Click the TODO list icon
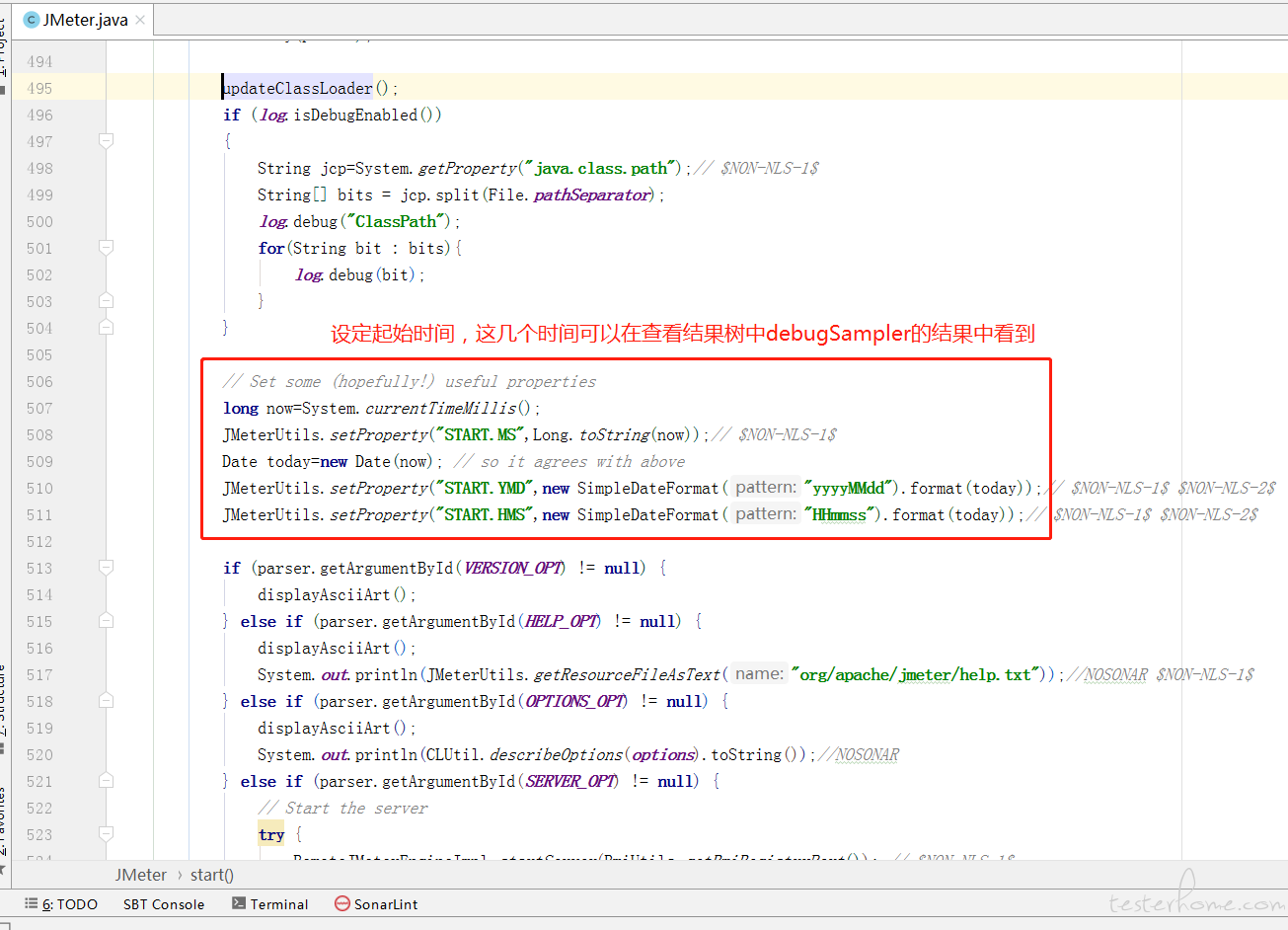Image resolution: width=1288 pixels, height=930 pixels. [32, 903]
